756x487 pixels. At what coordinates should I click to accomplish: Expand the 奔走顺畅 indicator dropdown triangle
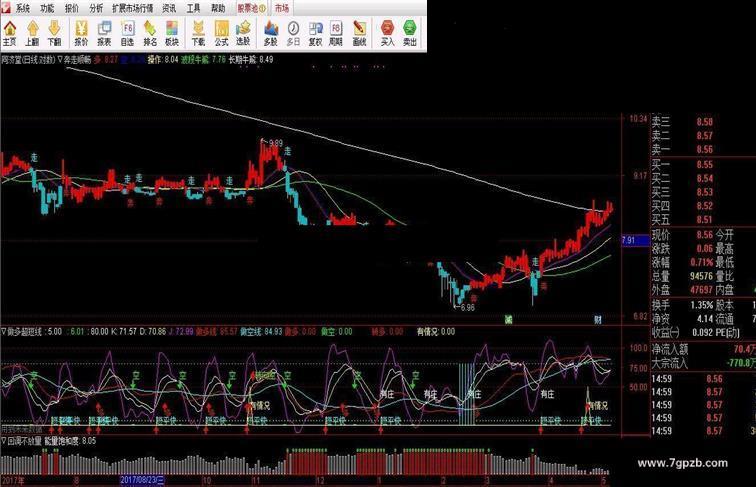pyautogui.click(x=60, y=60)
